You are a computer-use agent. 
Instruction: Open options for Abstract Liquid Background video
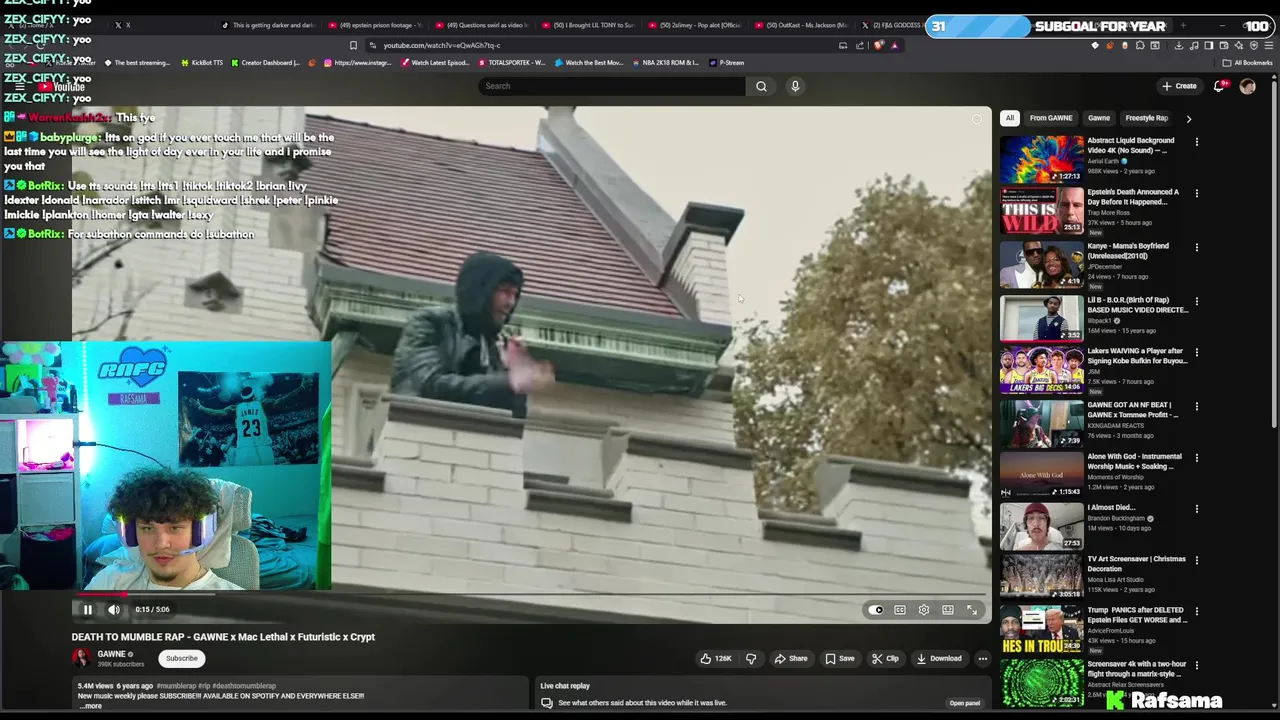click(1196, 142)
